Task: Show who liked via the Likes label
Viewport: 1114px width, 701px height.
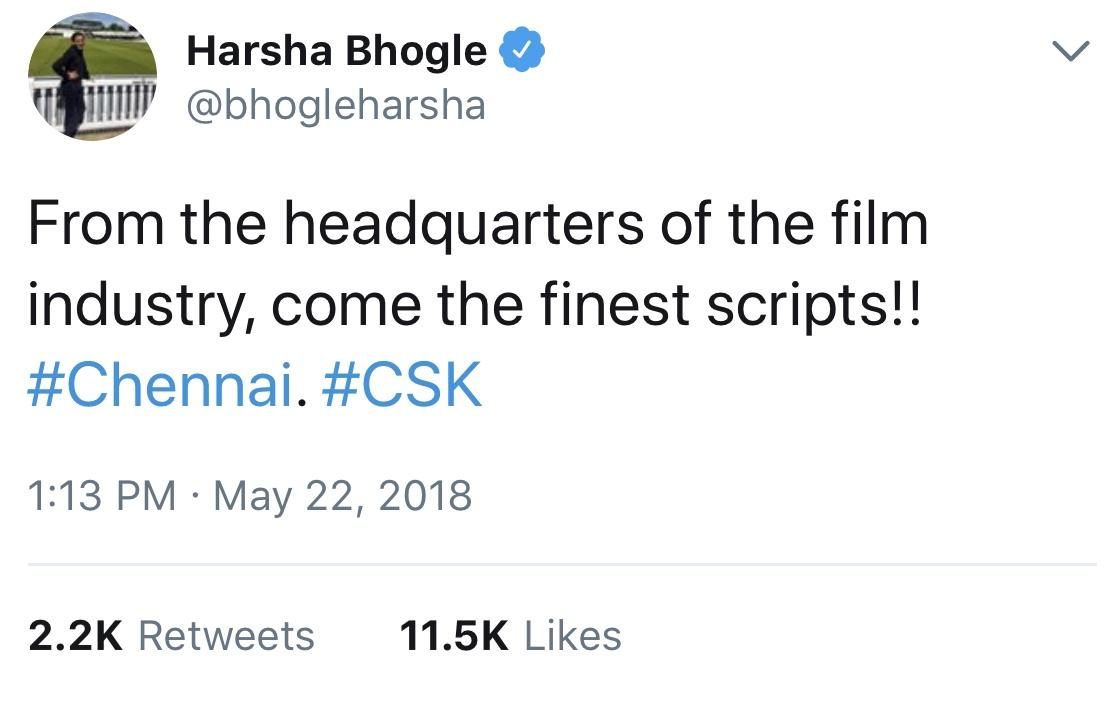Action: 573,635
